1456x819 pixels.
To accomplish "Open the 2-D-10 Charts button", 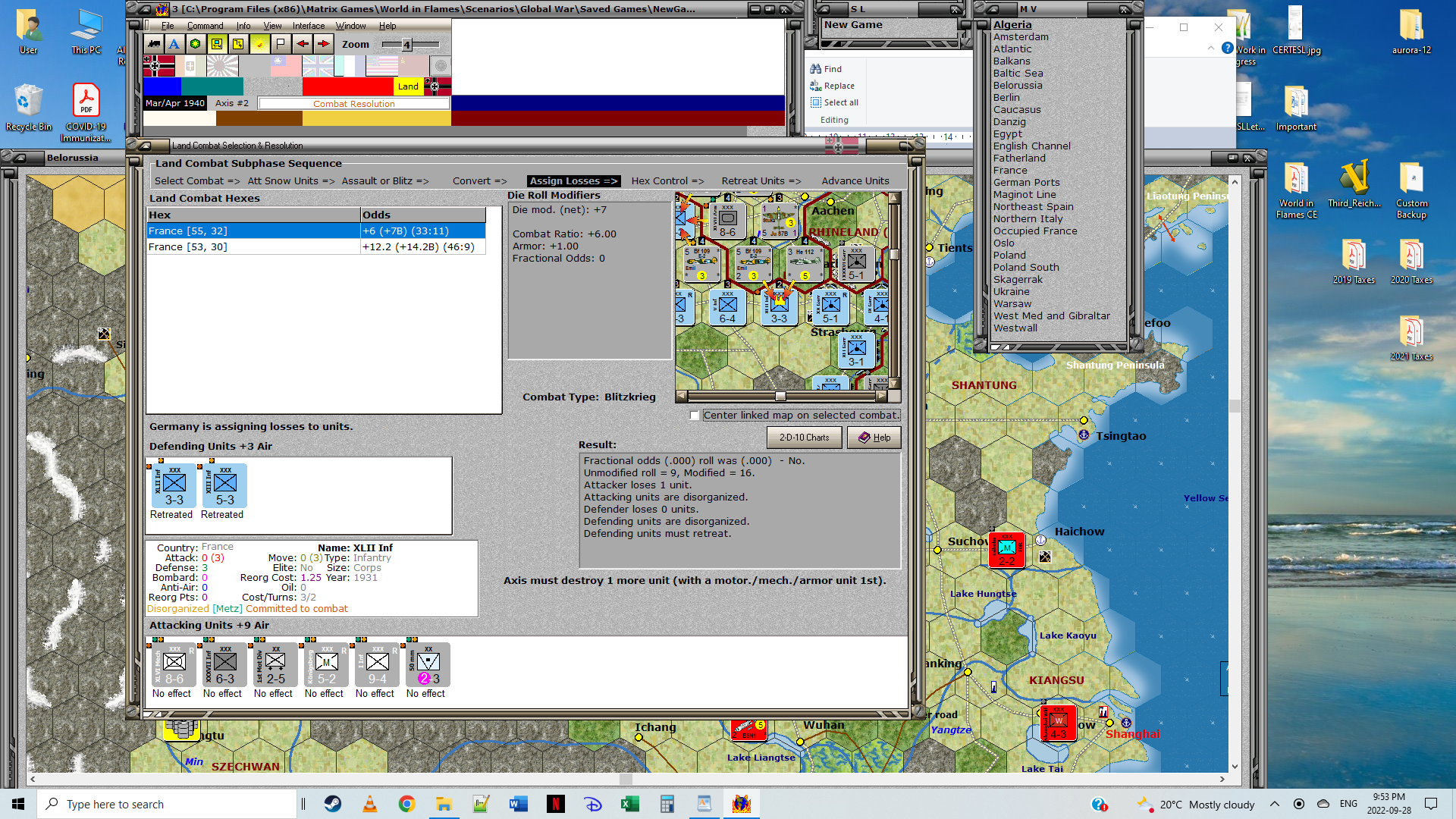I will 804,438.
